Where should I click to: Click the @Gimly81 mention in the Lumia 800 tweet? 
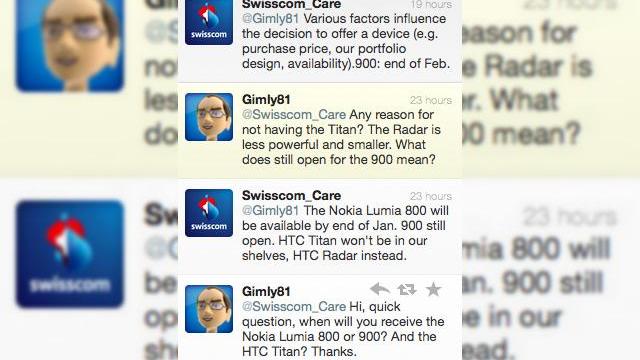[271, 211]
